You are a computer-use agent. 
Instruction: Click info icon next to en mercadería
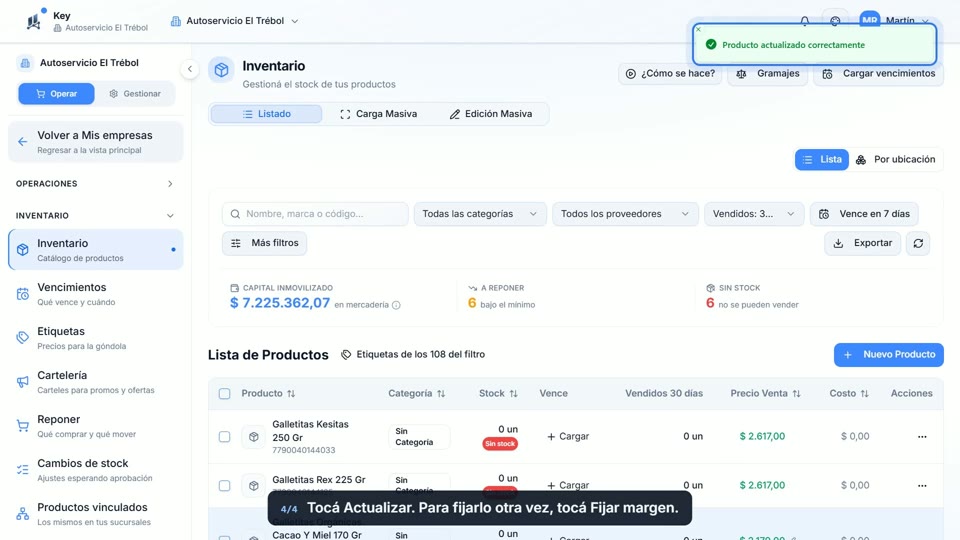tap(396, 305)
